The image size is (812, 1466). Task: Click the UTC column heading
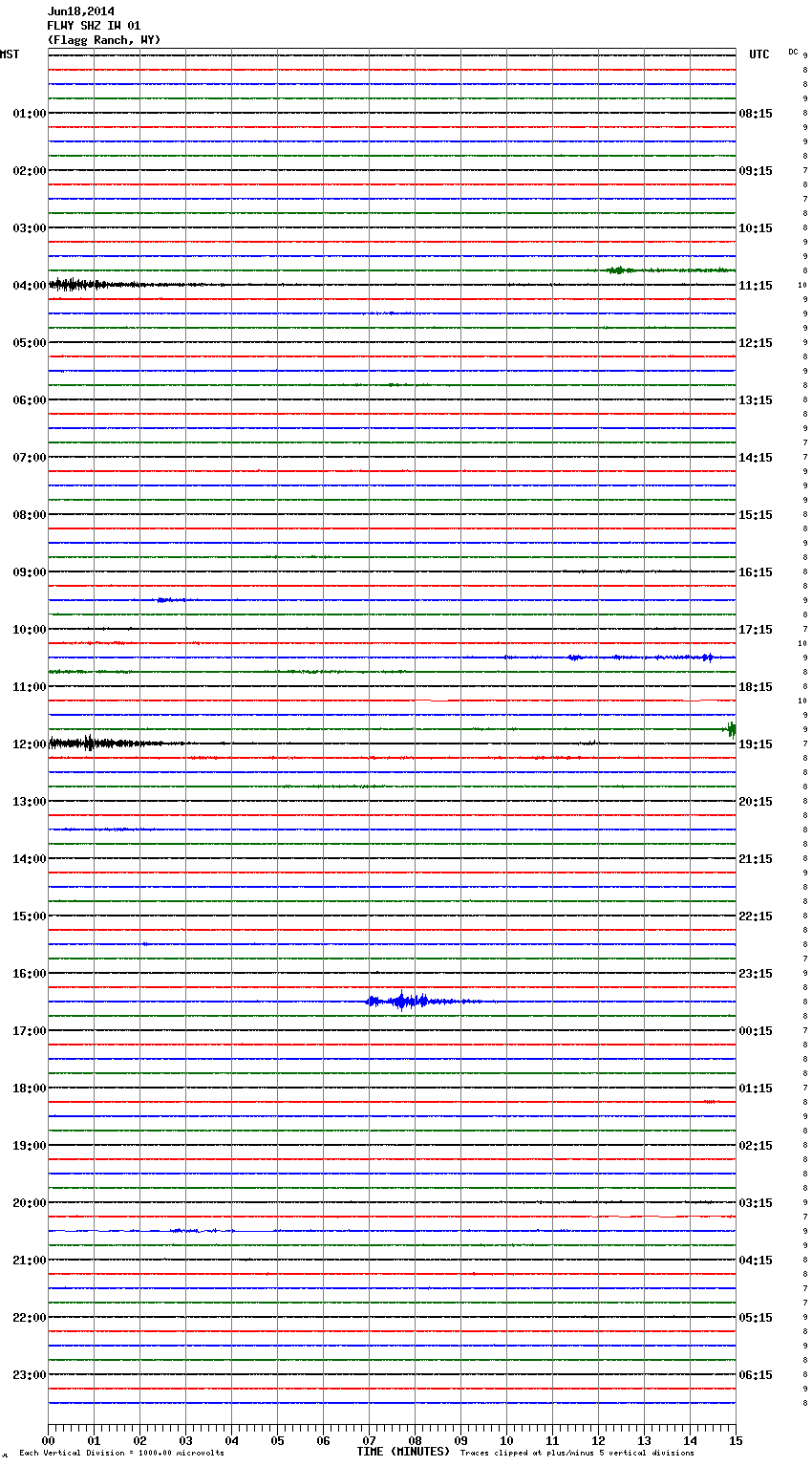pyautogui.click(x=759, y=54)
